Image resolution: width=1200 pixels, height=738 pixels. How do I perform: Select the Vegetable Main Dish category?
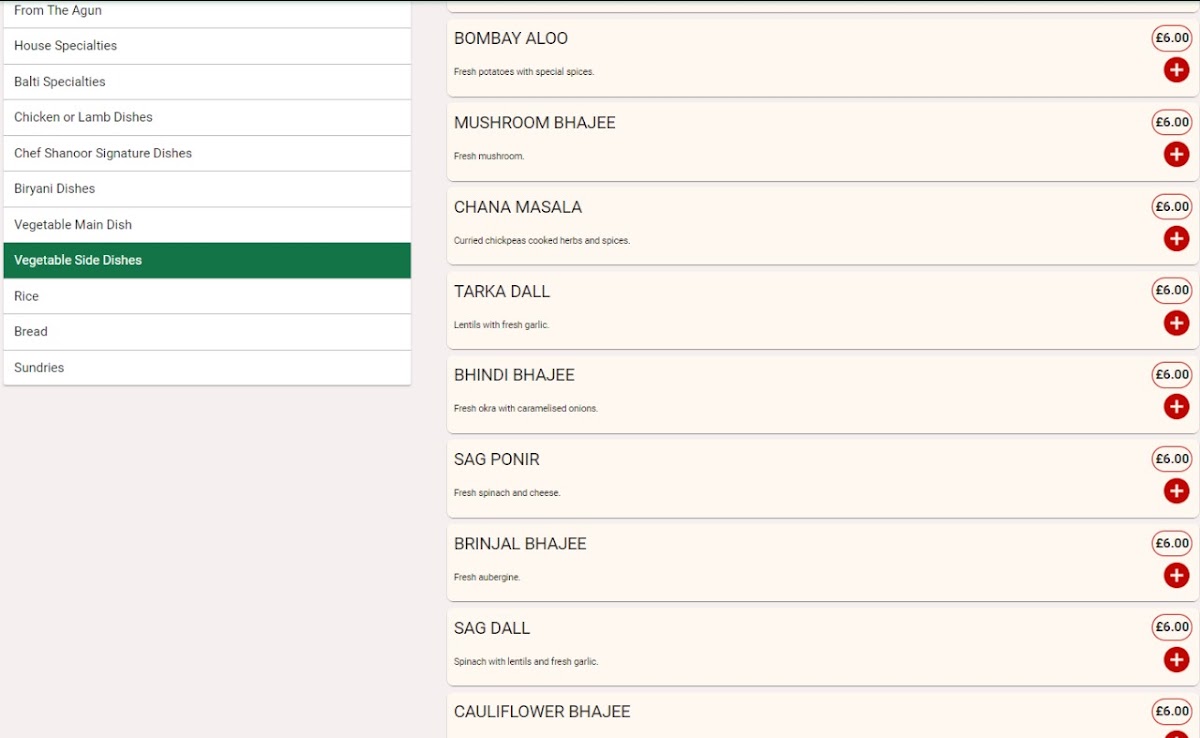tap(207, 225)
